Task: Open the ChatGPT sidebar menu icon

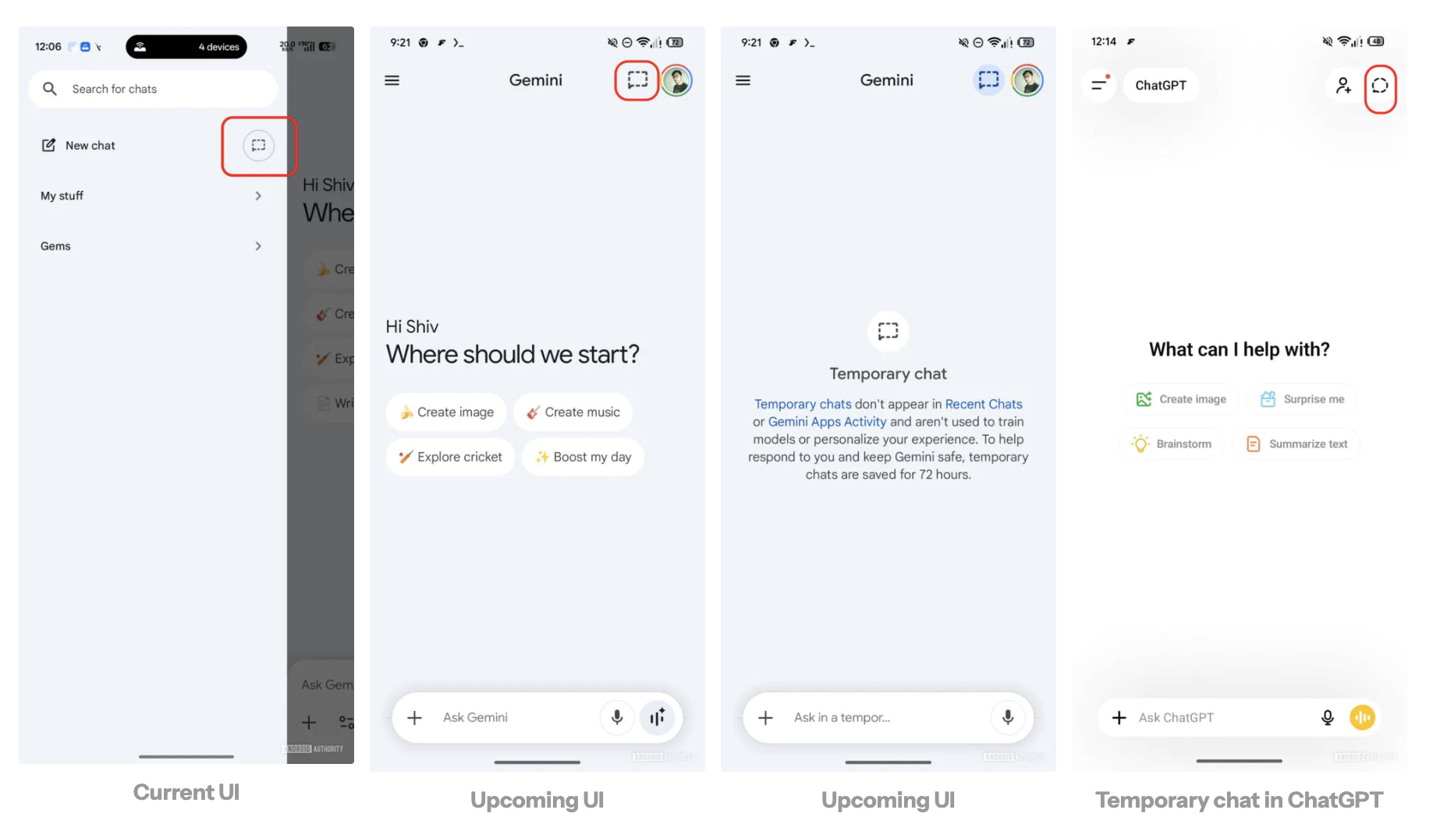Action: (1099, 85)
